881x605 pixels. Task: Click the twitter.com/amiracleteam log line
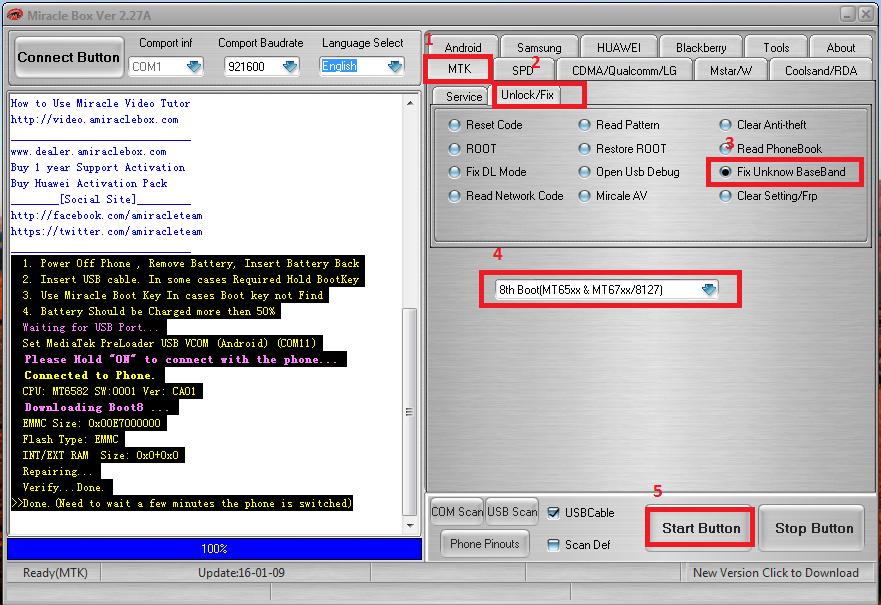107,231
